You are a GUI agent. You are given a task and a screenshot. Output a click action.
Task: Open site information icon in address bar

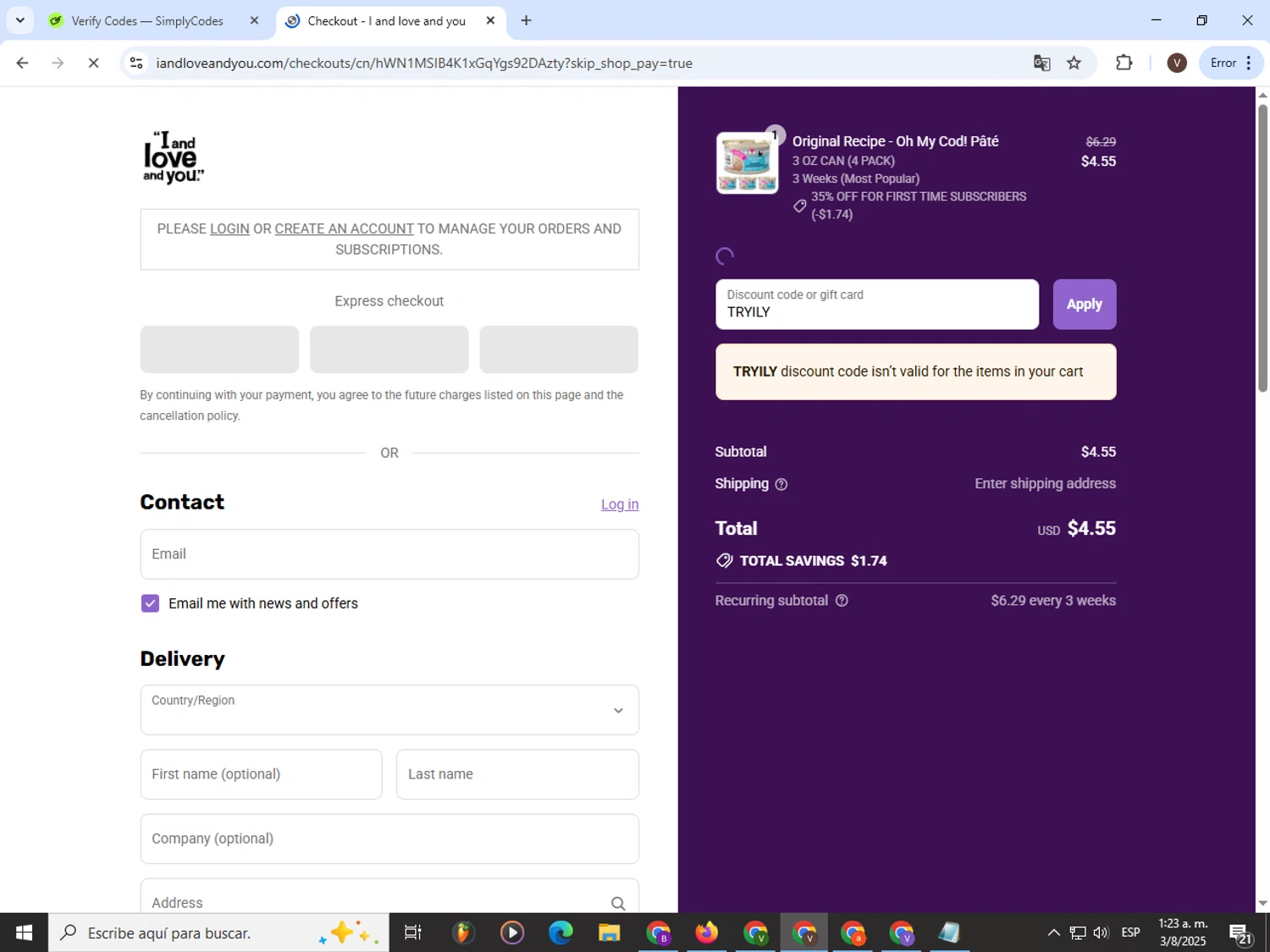coord(136,63)
